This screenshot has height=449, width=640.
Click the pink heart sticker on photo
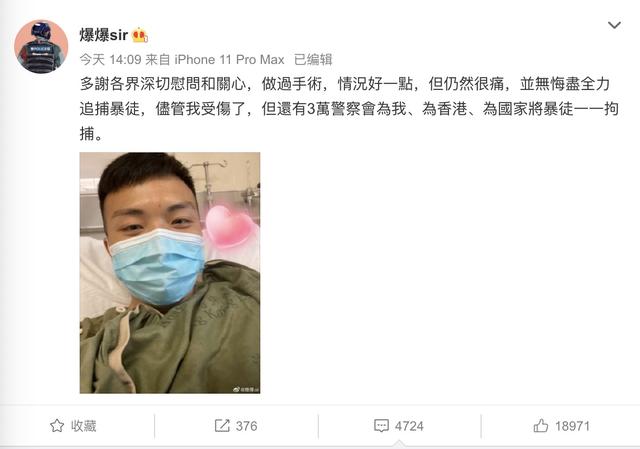(x=229, y=227)
